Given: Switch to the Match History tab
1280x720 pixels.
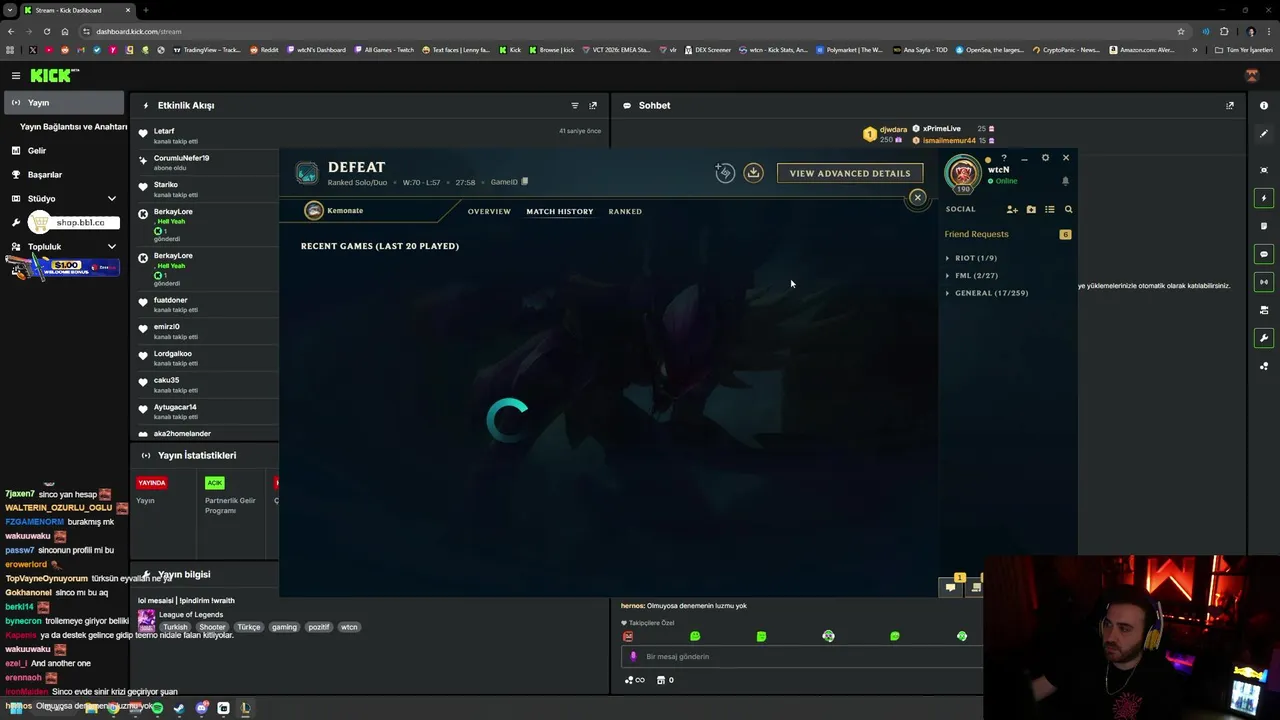Looking at the screenshot, I should pyautogui.click(x=560, y=212).
